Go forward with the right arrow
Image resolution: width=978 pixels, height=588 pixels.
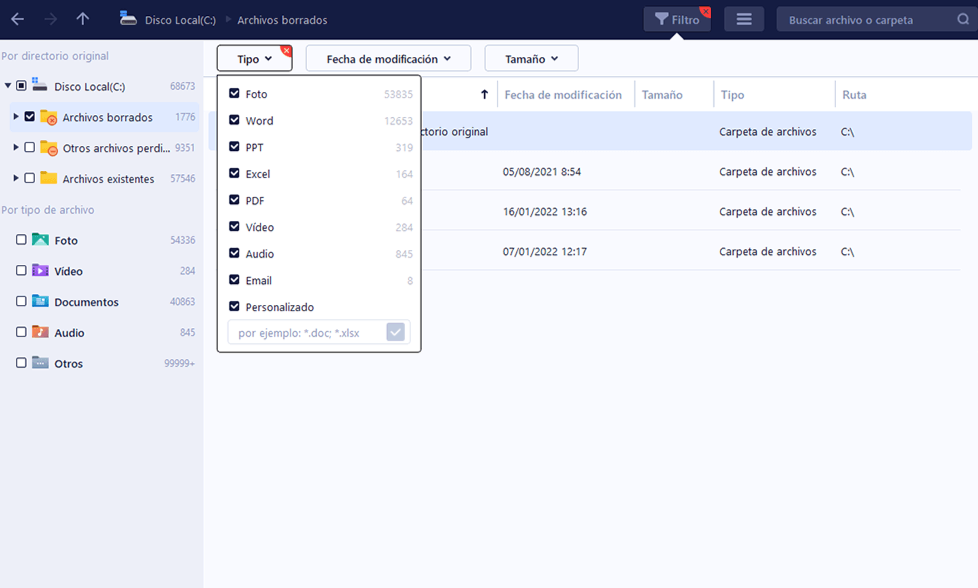coord(51,19)
